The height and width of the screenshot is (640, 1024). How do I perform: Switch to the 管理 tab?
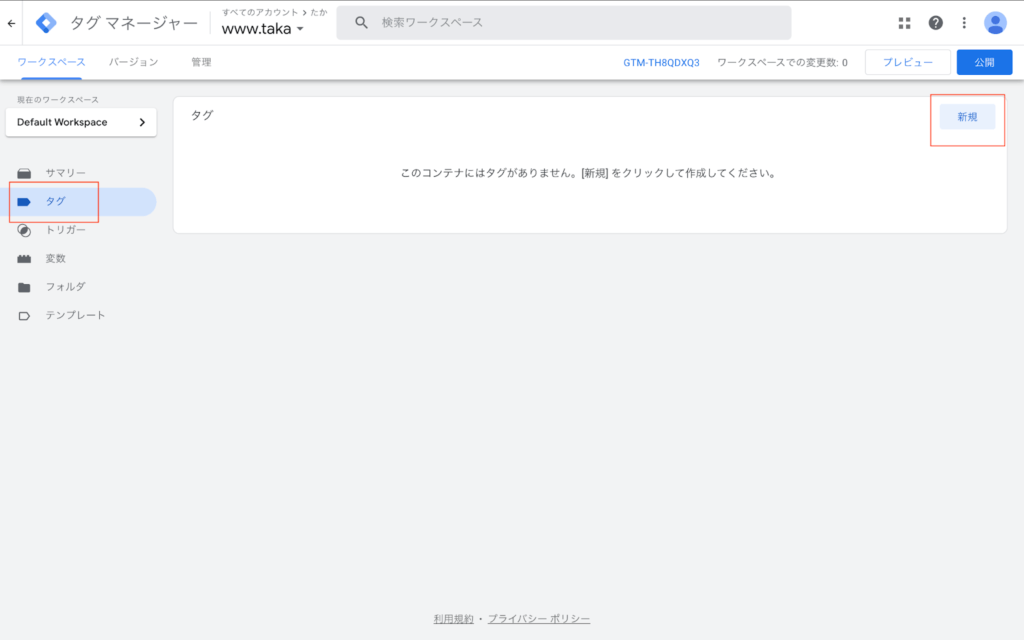tap(201, 61)
